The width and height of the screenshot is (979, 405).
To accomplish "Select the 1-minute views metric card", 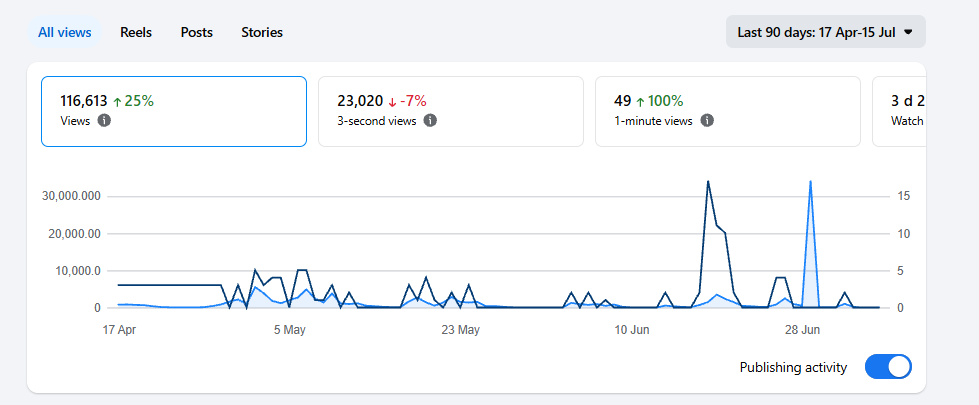I will click(727, 112).
